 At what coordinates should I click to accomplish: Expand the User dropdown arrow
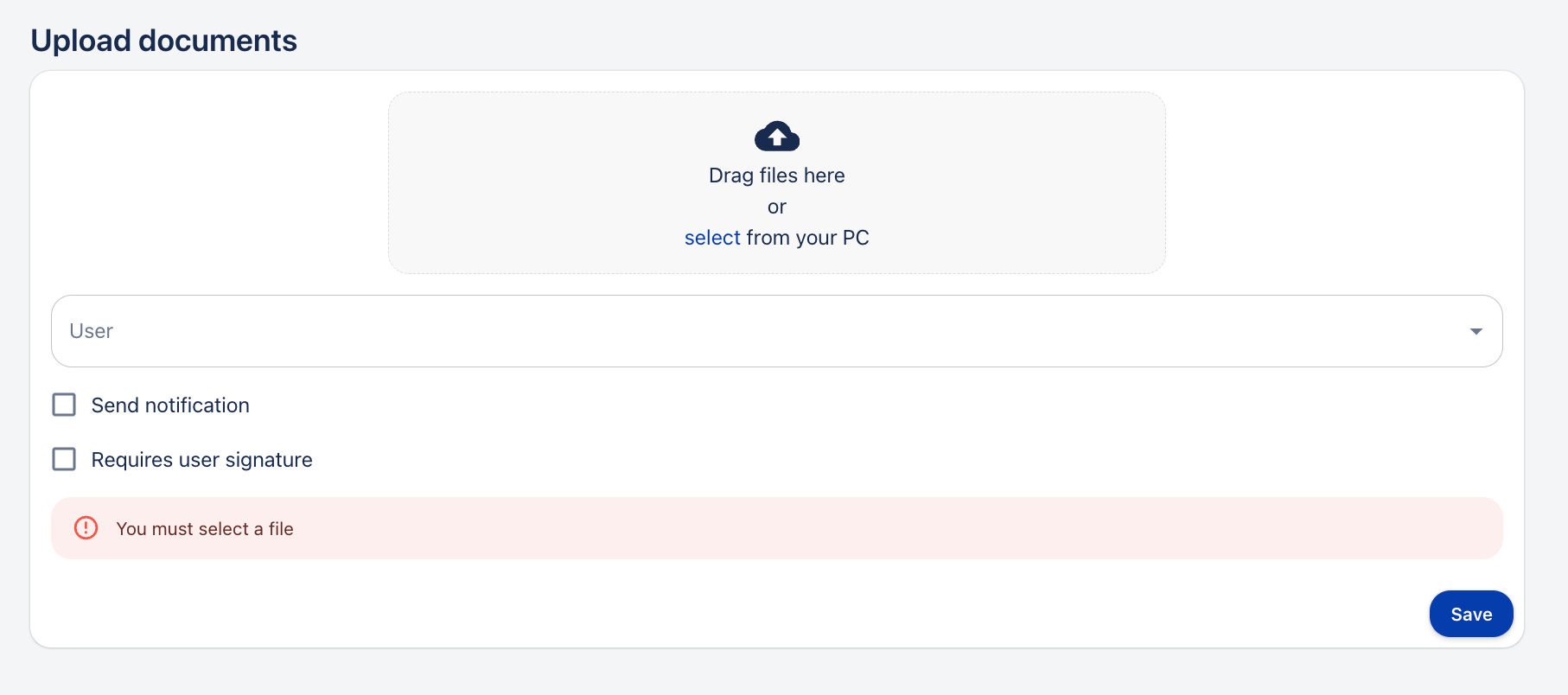1476,331
